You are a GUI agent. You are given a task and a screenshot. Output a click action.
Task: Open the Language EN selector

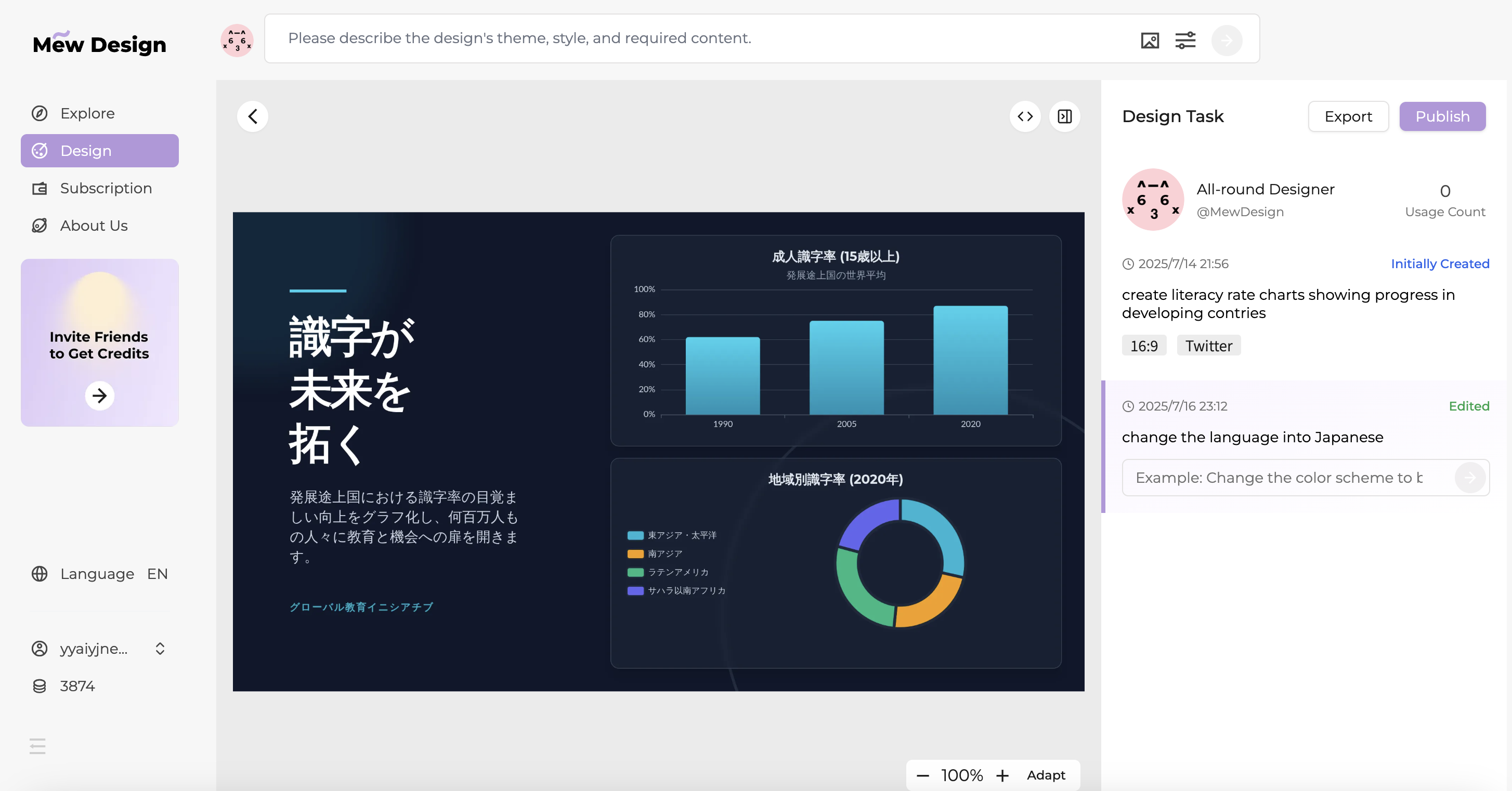pyautogui.click(x=100, y=574)
